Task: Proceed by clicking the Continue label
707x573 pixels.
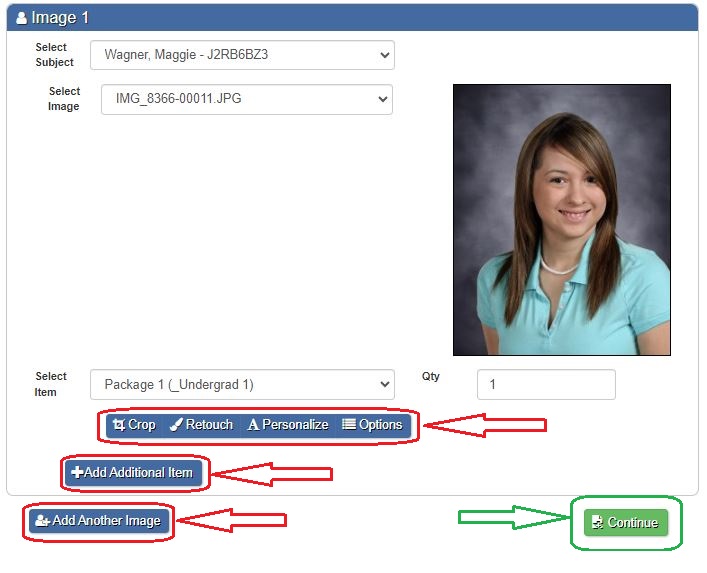Action: click(633, 523)
